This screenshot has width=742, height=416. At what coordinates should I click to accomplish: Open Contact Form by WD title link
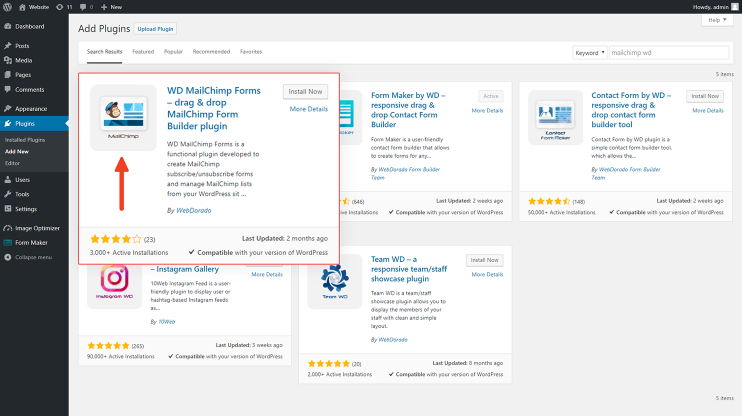pyautogui.click(x=631, y=110)
